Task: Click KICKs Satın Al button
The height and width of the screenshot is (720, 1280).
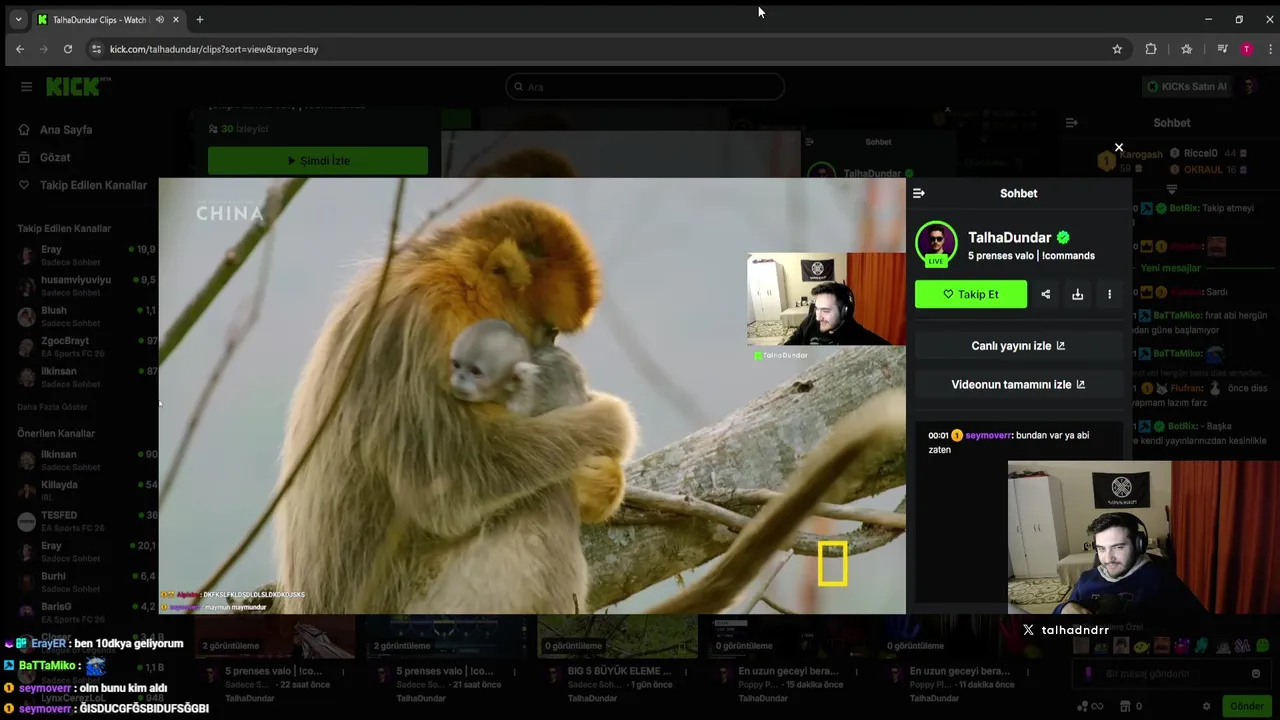Action: pyautogui.click(x=1186, y=87)
